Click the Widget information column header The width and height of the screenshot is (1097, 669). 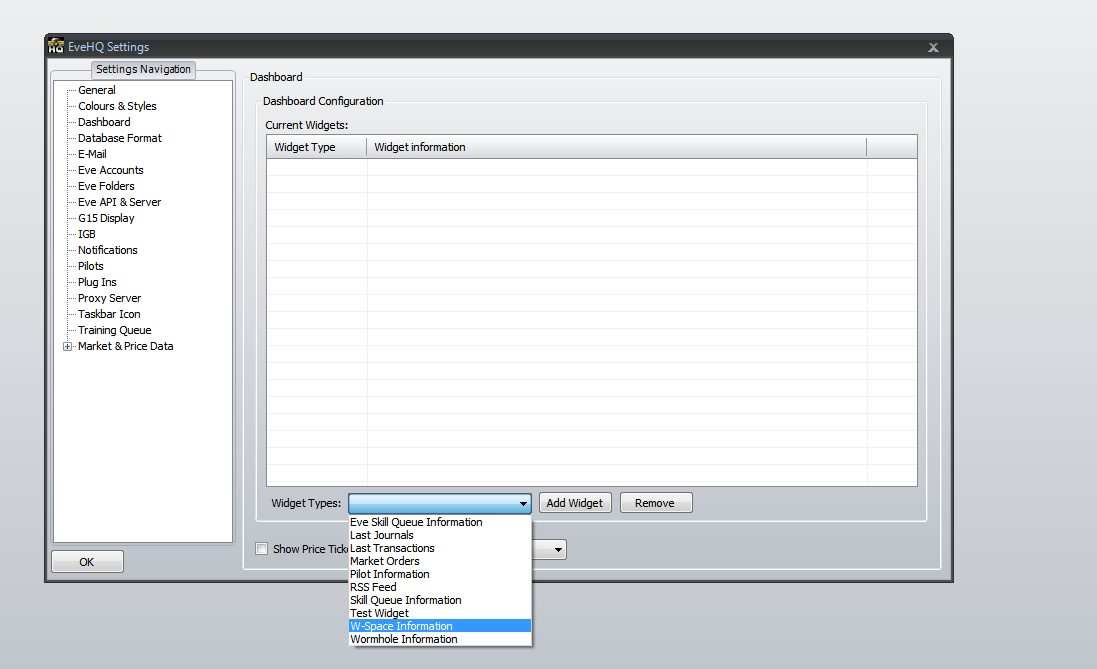(x=616, y=147)
